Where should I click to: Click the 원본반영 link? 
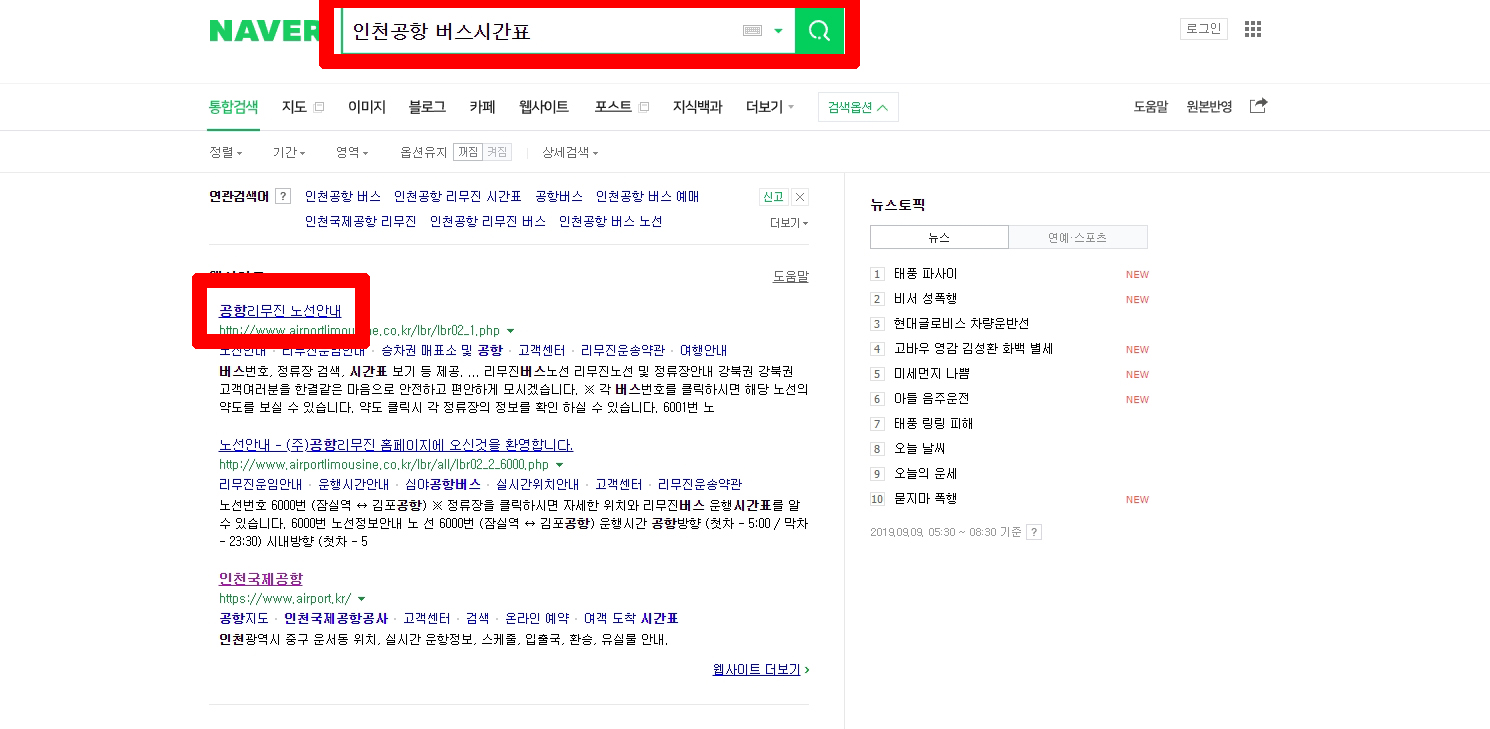pyautogui.click(x=1209, y=107)
